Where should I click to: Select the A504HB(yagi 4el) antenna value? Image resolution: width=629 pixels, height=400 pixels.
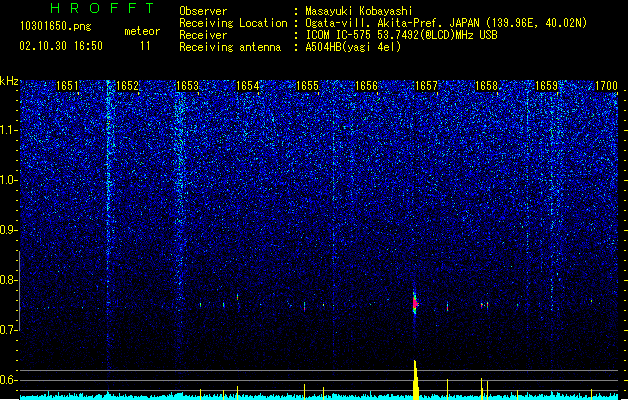[353, 47]
